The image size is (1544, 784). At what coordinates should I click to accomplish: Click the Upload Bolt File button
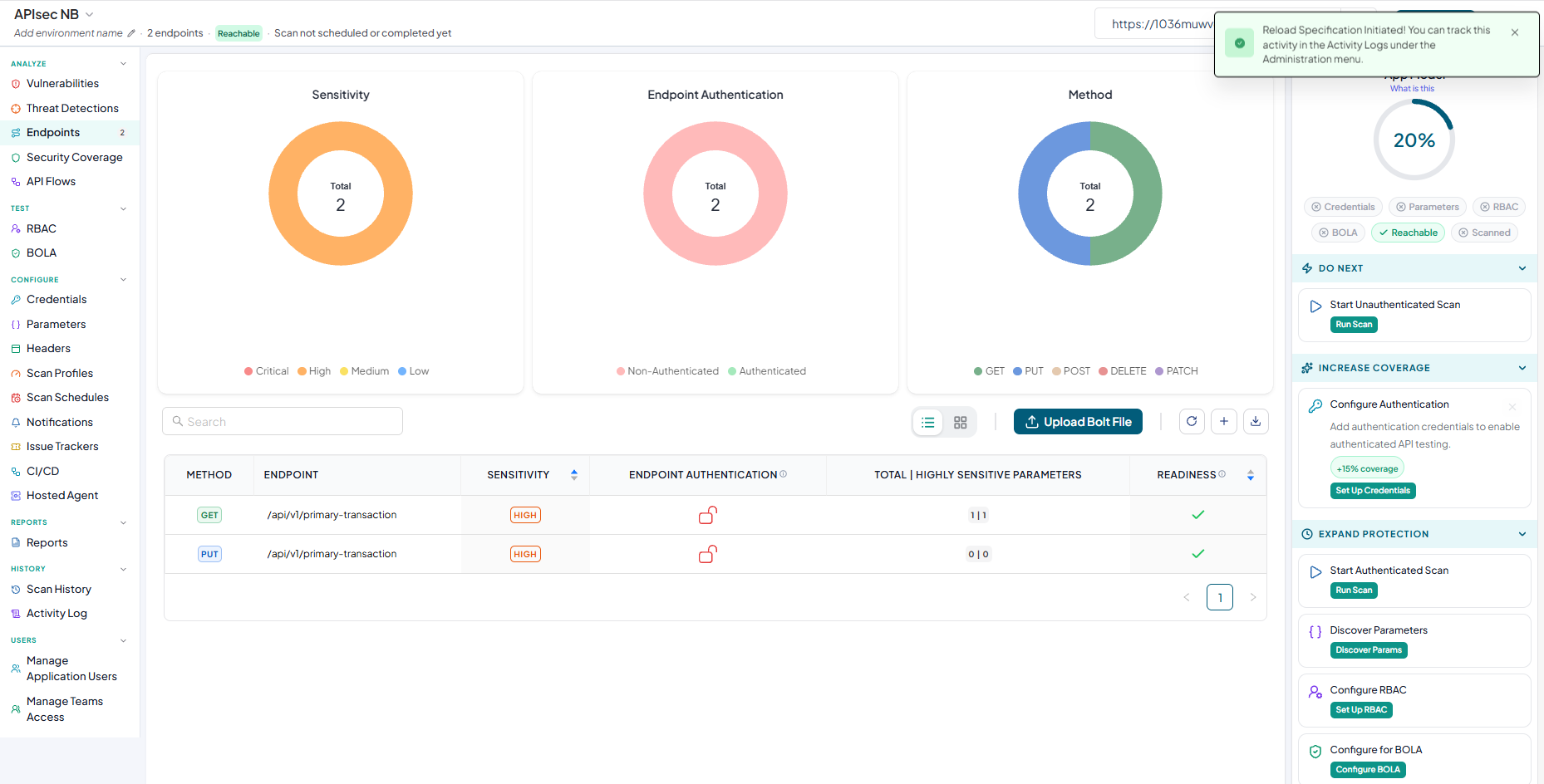(1079, 422)
